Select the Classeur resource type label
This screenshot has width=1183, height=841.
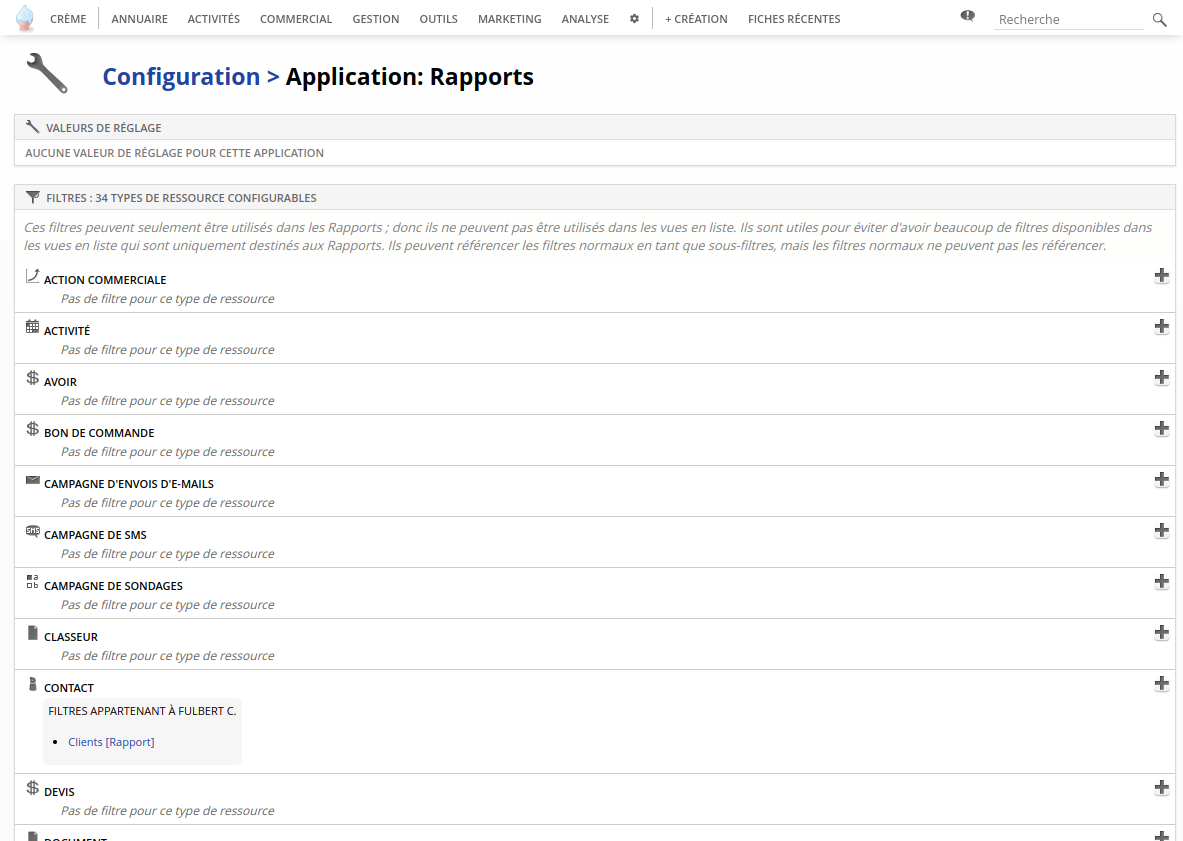pyautogui.click(x=71, y=637)
